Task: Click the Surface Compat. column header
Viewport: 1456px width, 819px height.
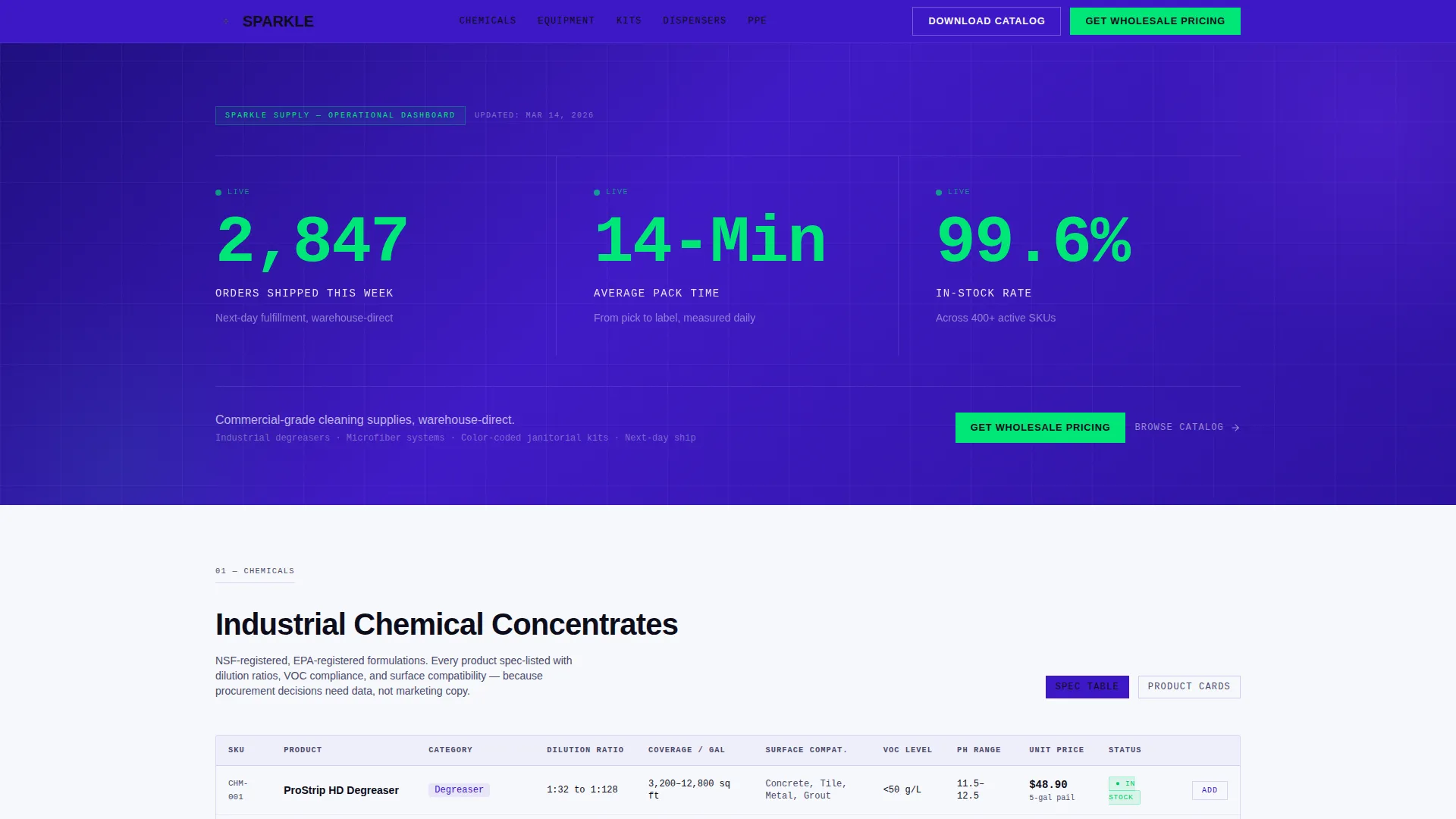Action: pyautogui.click(x=806, y=750)
